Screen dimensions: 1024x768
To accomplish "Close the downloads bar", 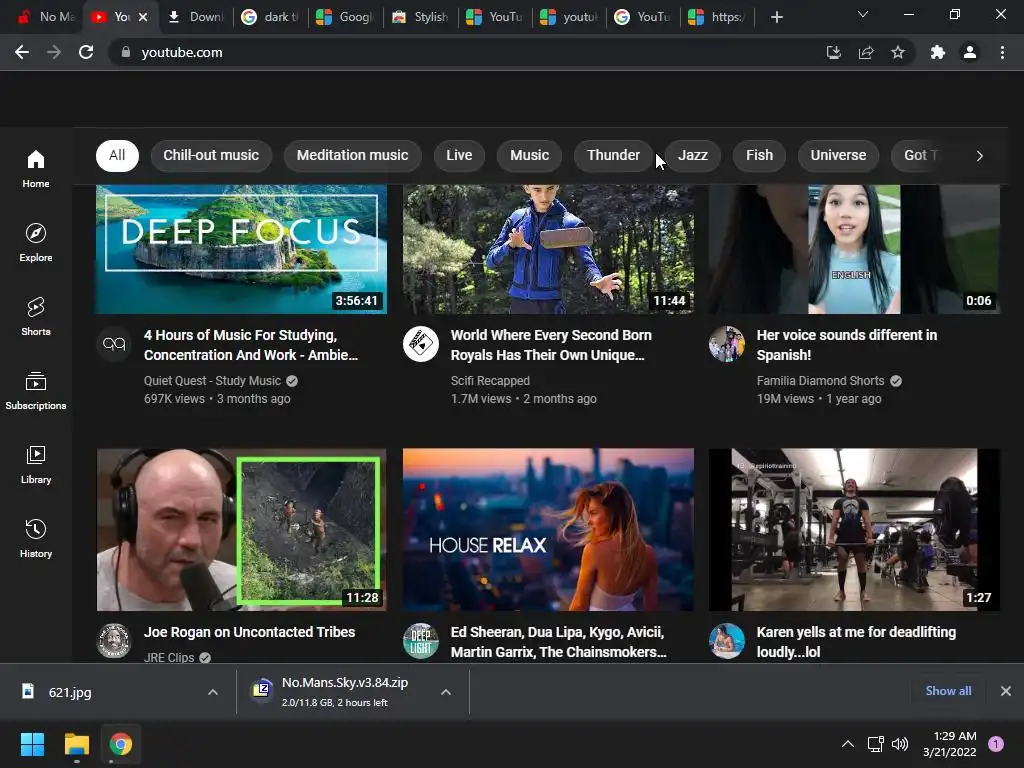I will pyautogui.click(x=1006, y=691).
